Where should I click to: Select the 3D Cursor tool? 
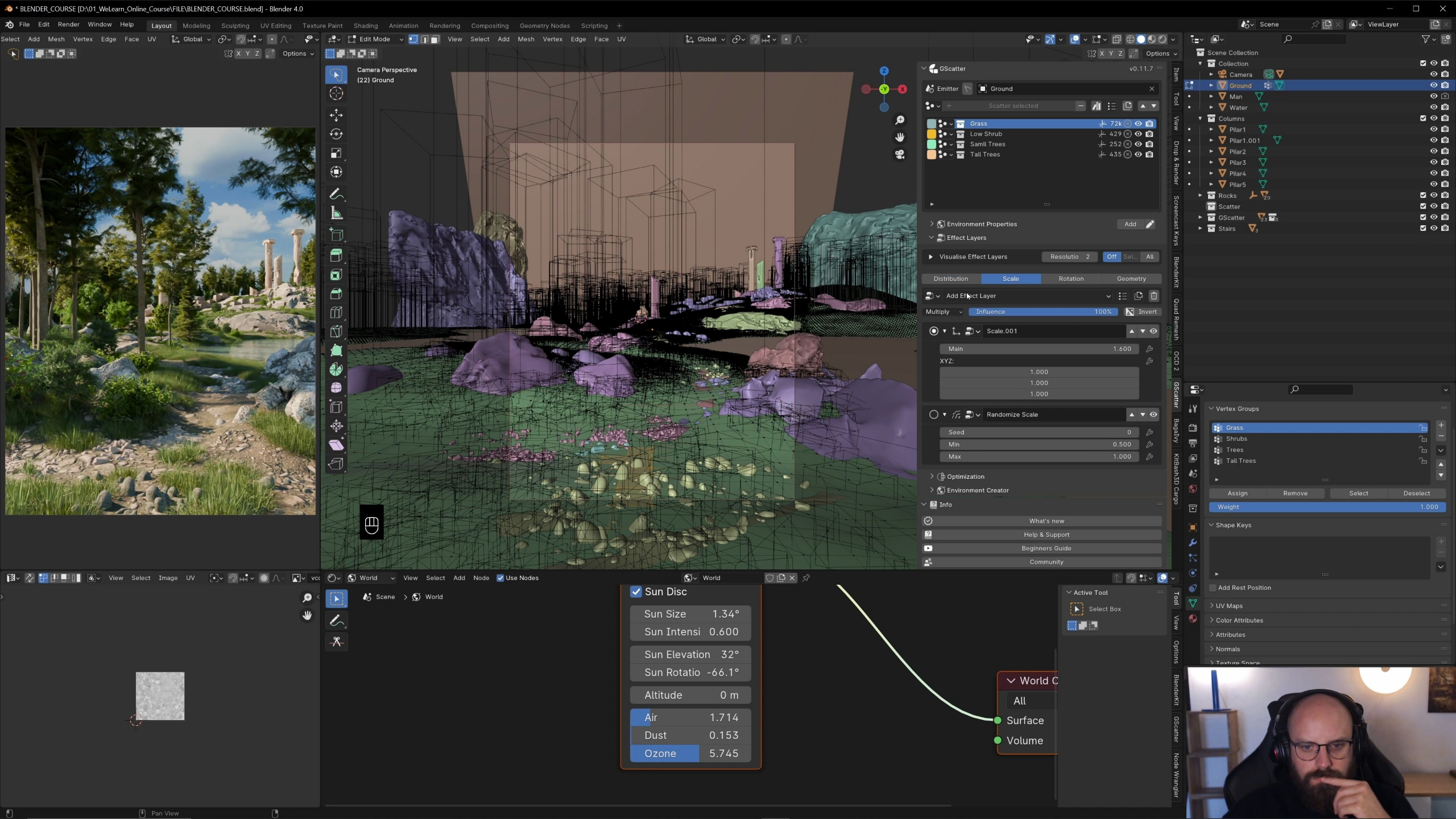pyautogui.click(x=336, y=94)
